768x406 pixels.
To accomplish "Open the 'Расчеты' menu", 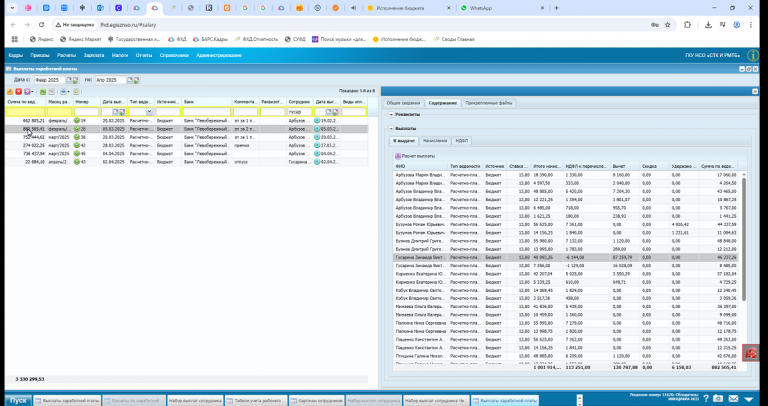I will tap(67, 55).
